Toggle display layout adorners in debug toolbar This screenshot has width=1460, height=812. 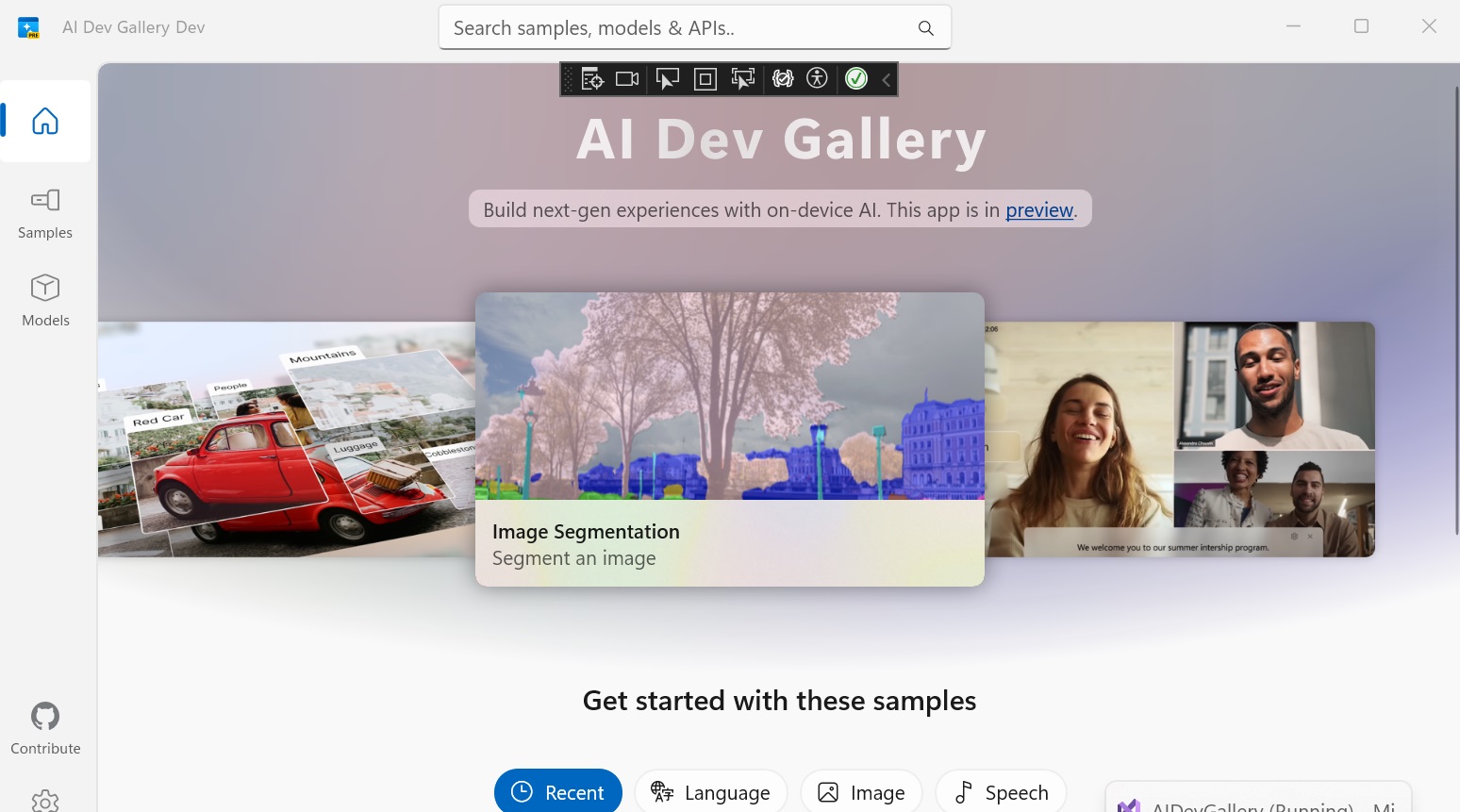tap(705, 79)
